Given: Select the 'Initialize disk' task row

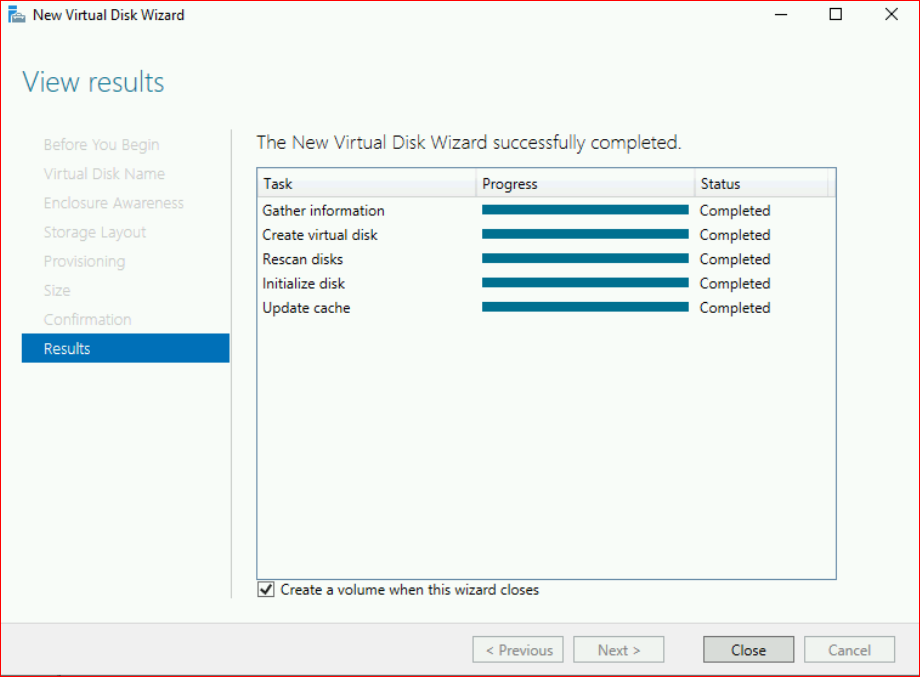Looking at the screenshot, I should point(303,284).
